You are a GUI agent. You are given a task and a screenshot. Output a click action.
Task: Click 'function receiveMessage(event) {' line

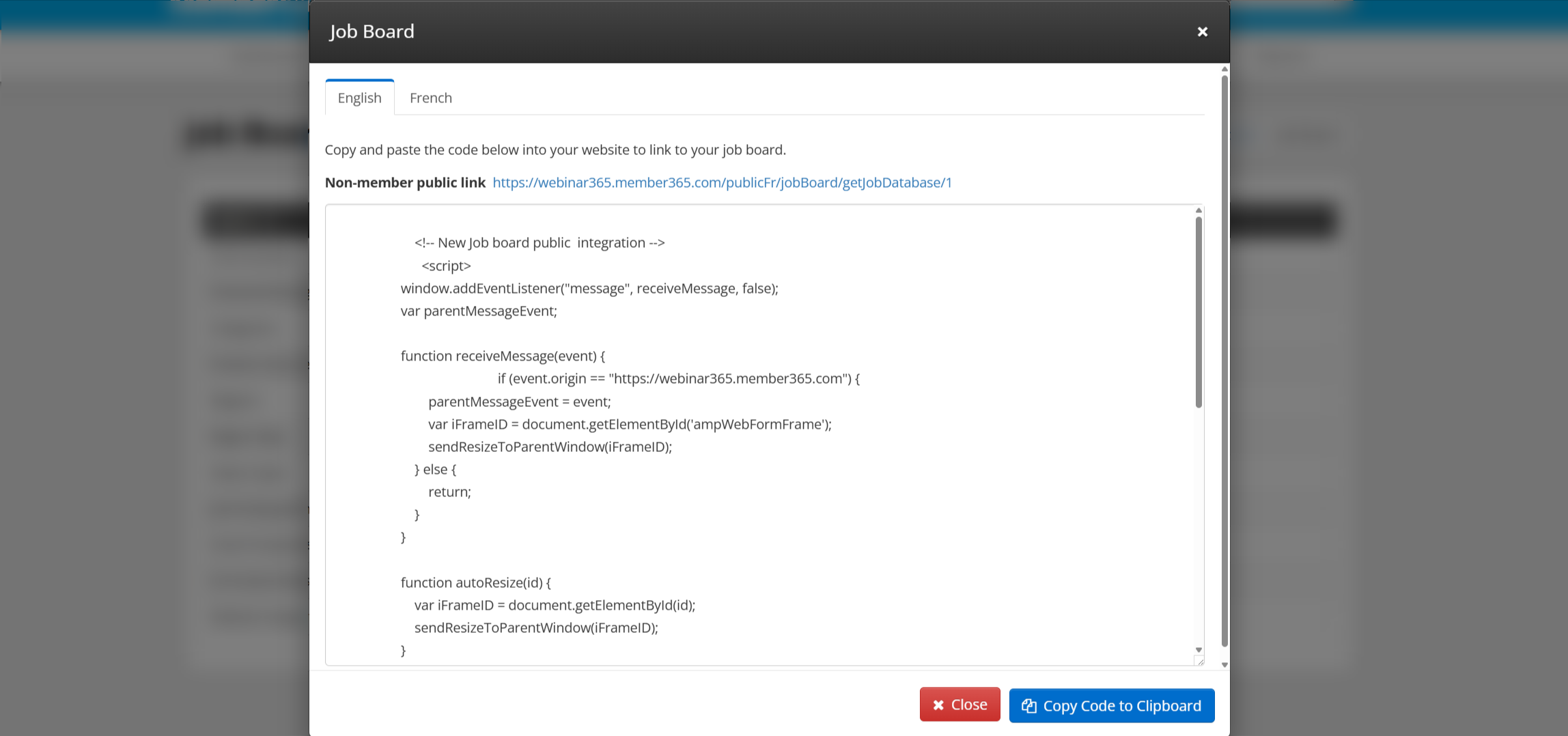(x=503, y=356)
